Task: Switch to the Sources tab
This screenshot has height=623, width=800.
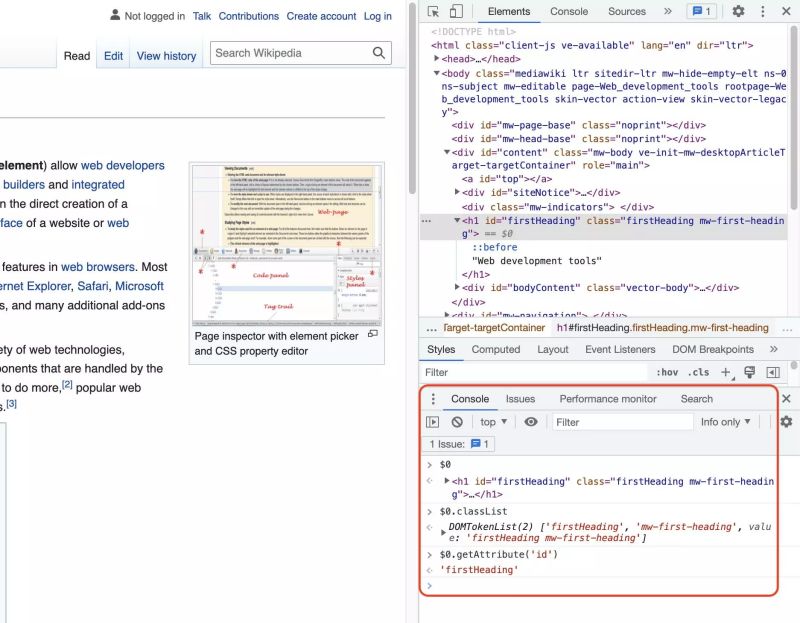Action: [627, 11]
